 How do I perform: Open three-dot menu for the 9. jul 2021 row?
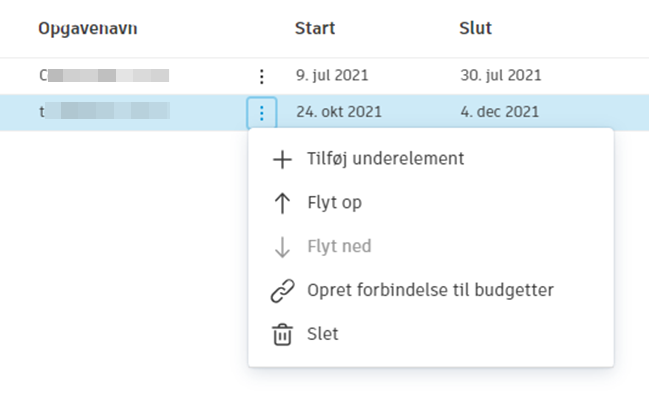(x=261, y=76)
